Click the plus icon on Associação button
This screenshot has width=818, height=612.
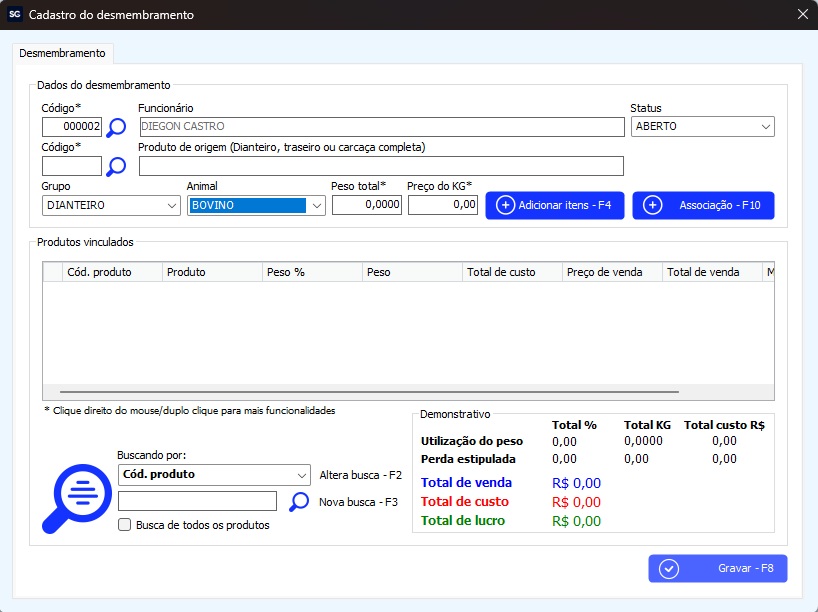653,205
